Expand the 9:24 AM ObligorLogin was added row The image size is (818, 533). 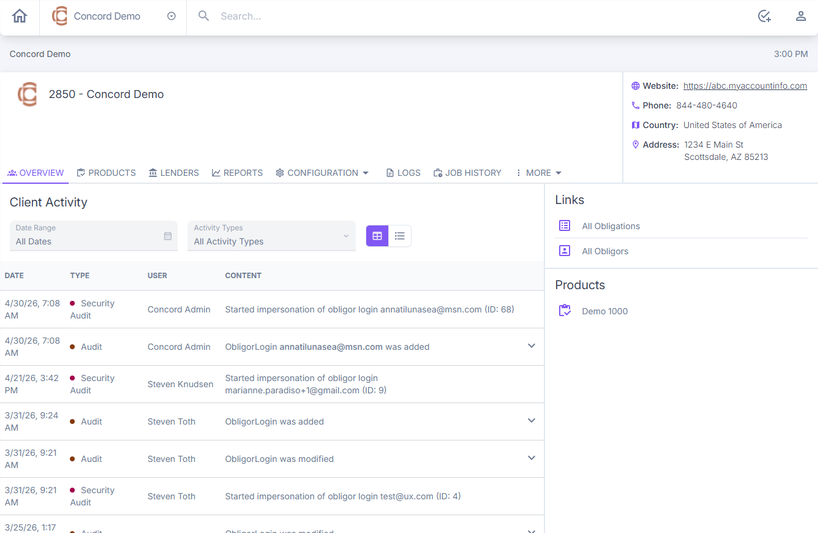(x=531, y=420)
